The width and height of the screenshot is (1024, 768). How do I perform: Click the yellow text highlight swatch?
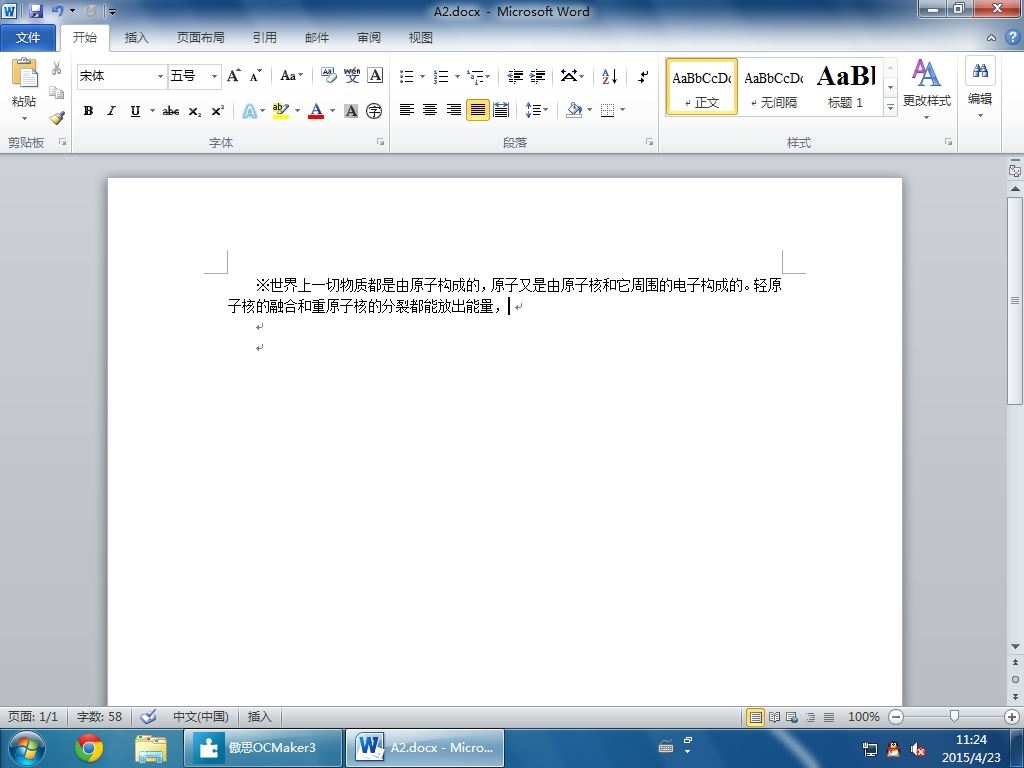tap(281, 111)
